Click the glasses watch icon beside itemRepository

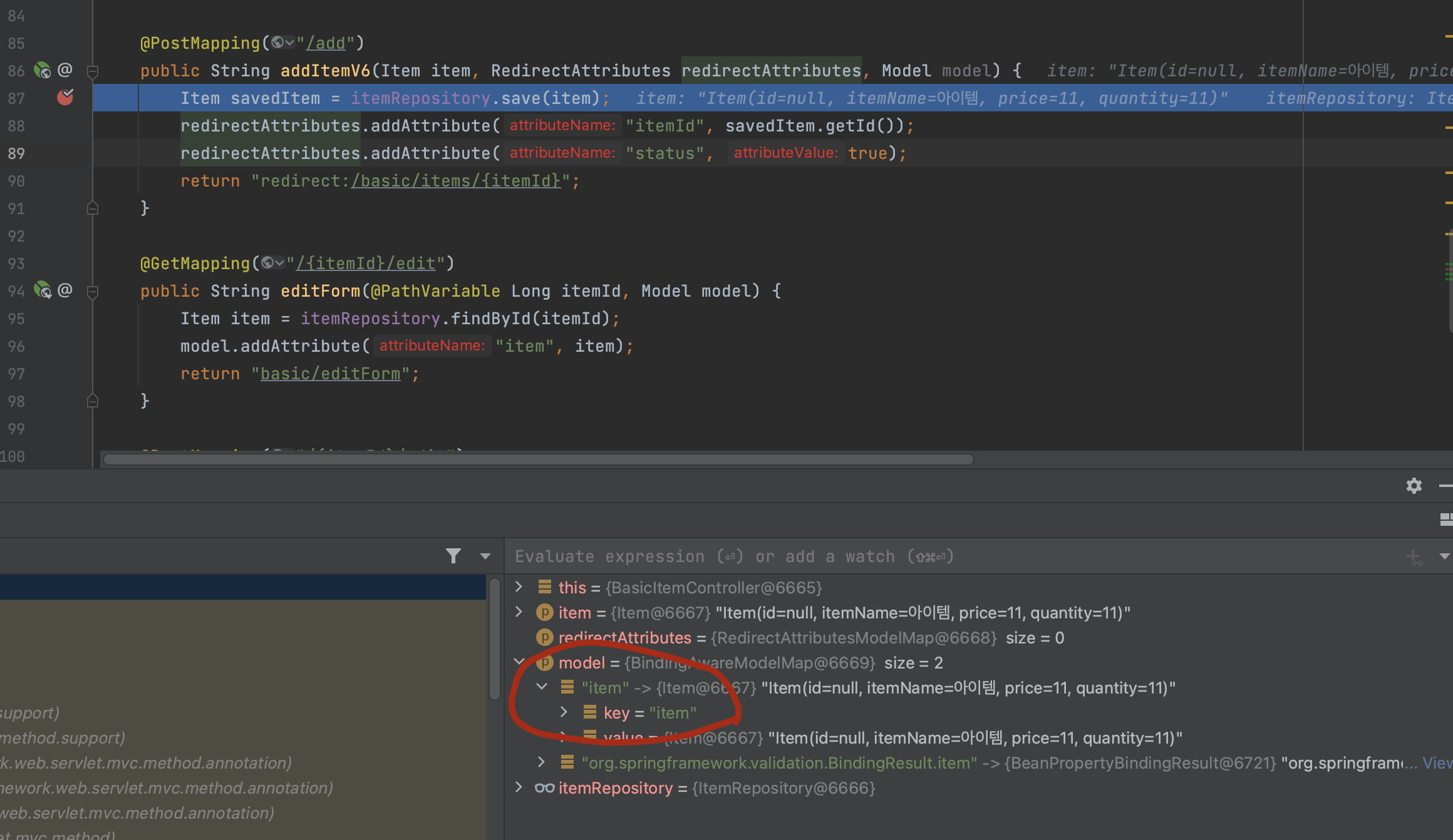coord(544,788)
